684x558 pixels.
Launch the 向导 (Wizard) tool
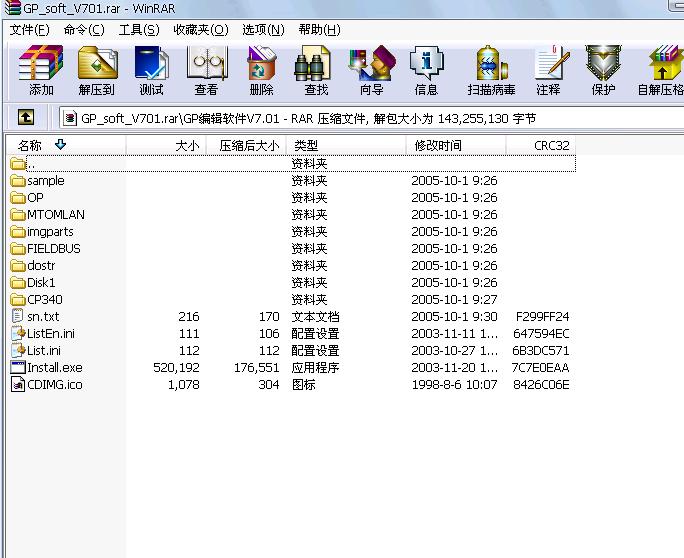coord(371,71)
